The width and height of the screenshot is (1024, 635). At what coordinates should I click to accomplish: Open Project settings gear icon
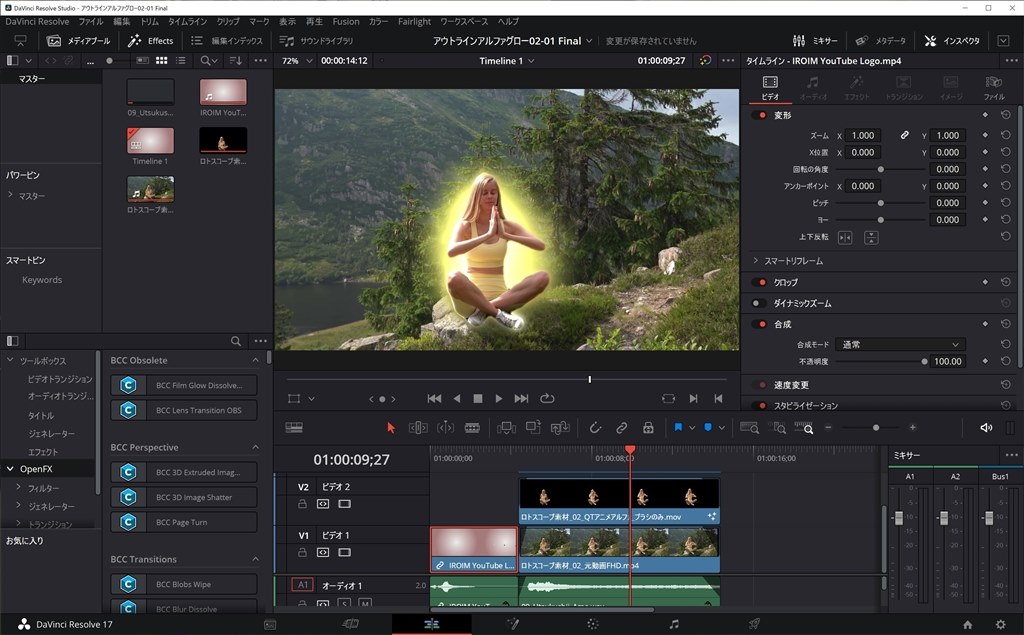[1000, 625]
